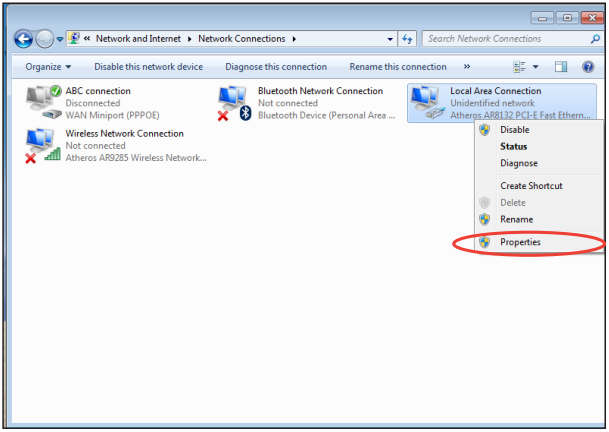Image resolution: width=609 pixels, height=432 pixels.
Task: Minimize the Network Connections window
Action: pyautogui.click(x=543, y=18)
